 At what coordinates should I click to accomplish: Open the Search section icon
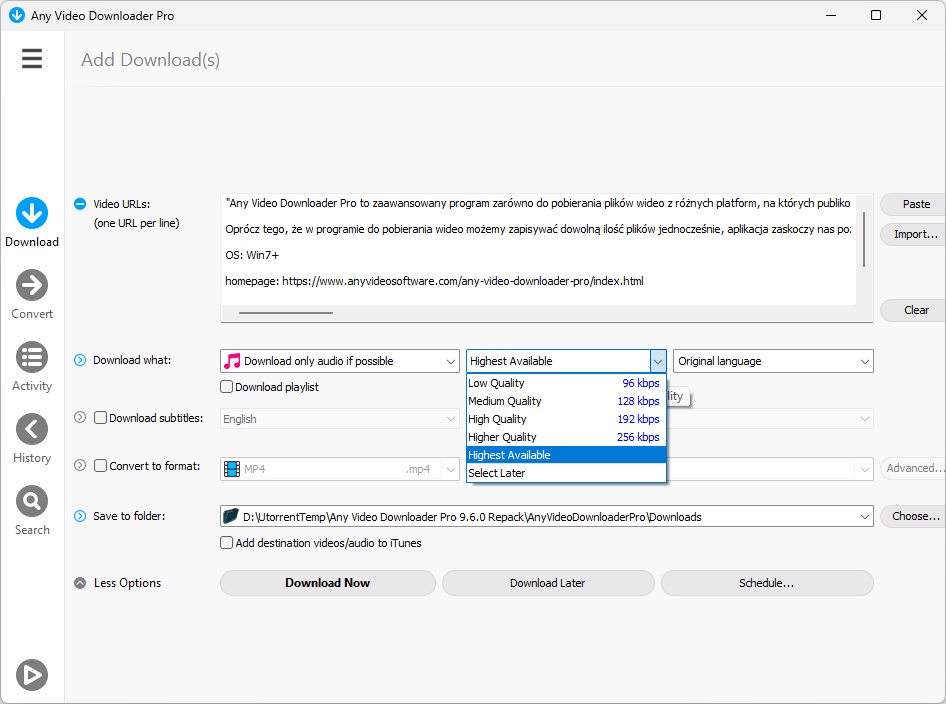pos(32,501)
